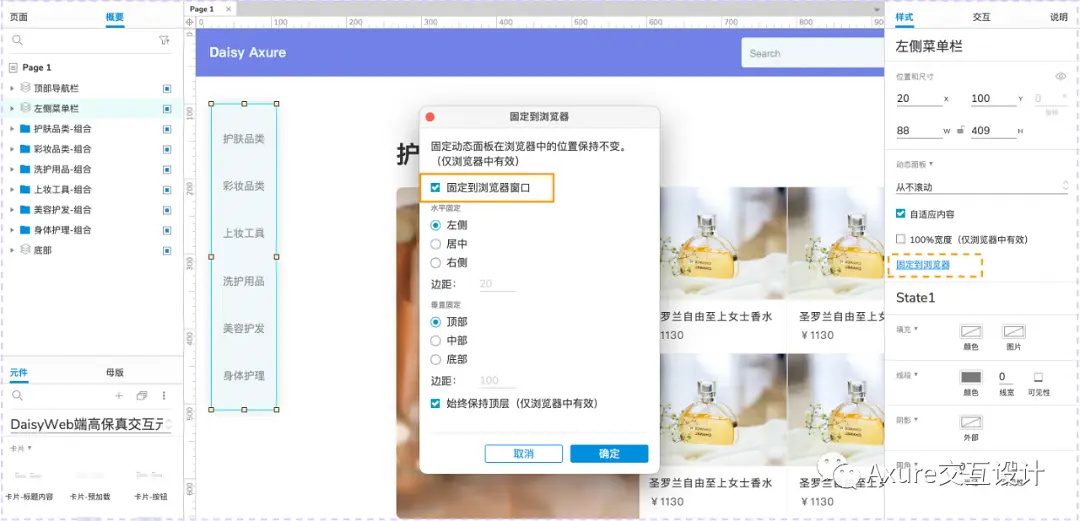
Task: Click folder icon of 护肤品类-组合
Action: (25, 129)
